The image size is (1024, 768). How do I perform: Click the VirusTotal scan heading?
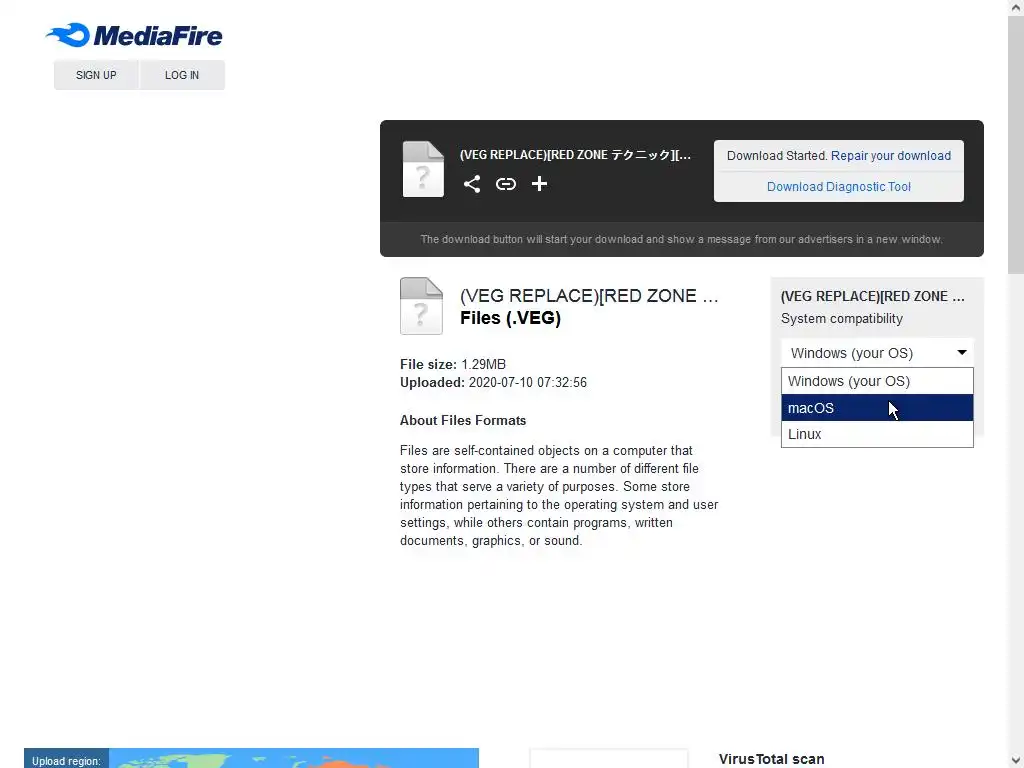(x=771, y=759)
